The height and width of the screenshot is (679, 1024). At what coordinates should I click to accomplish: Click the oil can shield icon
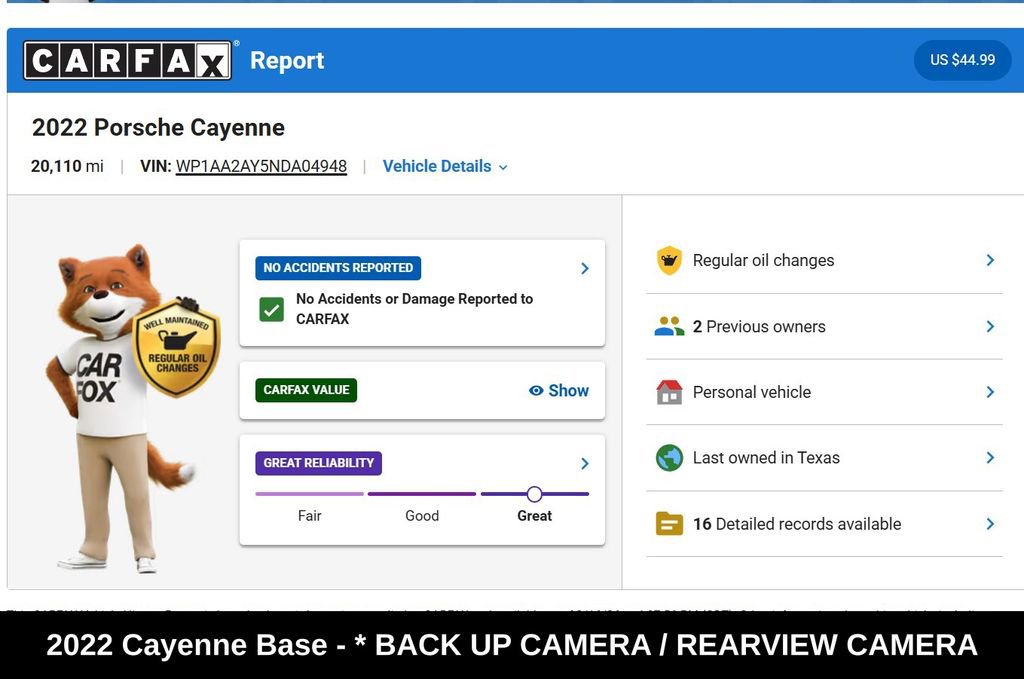coord(669,261)
